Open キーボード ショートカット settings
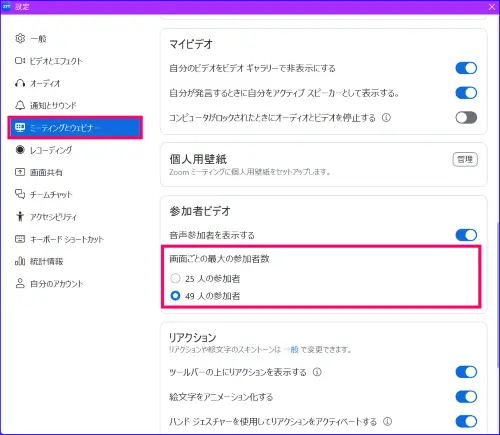500x435 pixels. (75, 239)
